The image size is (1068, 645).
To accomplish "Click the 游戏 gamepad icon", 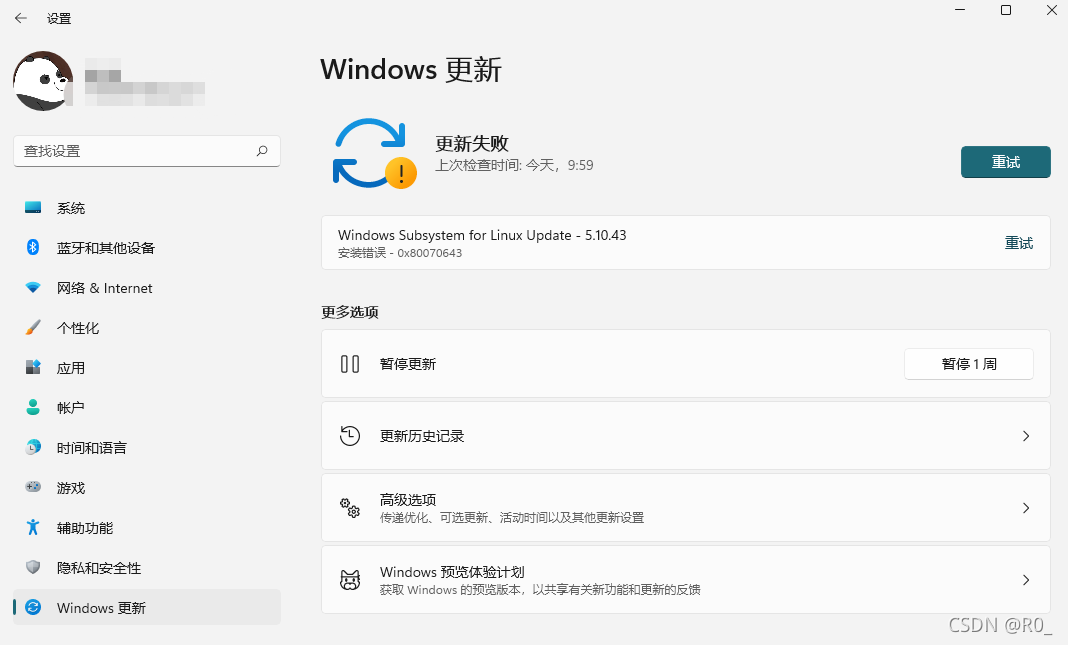I will coord(33,487).
